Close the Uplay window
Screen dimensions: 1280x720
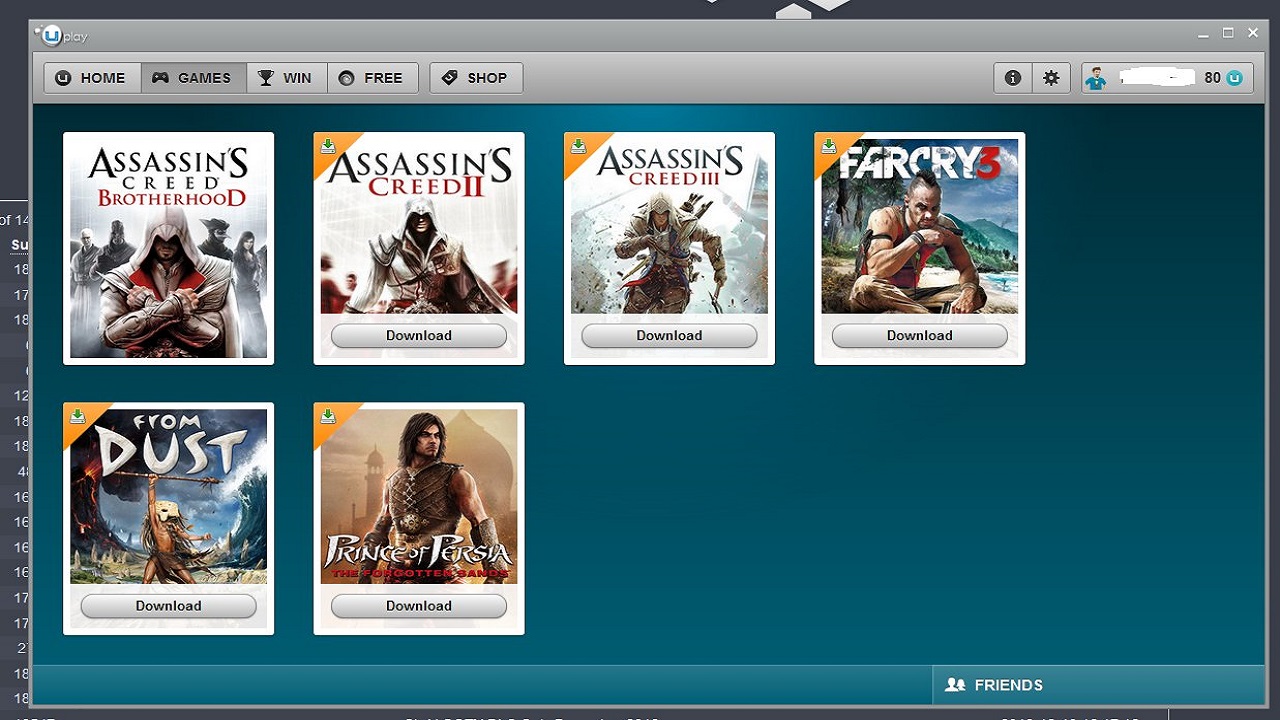click(1253, 34)
